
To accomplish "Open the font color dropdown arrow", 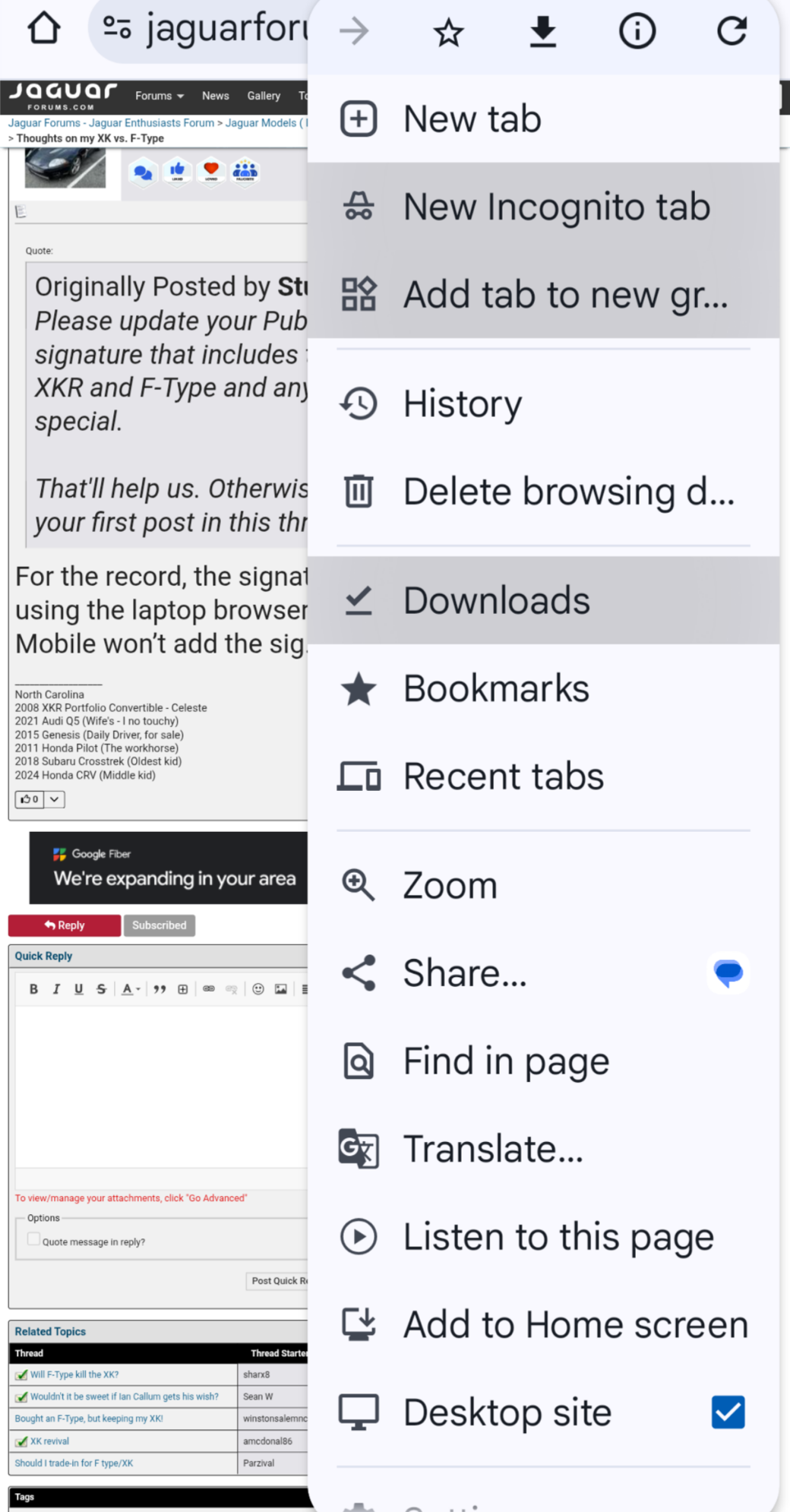I will click(138, 988).
